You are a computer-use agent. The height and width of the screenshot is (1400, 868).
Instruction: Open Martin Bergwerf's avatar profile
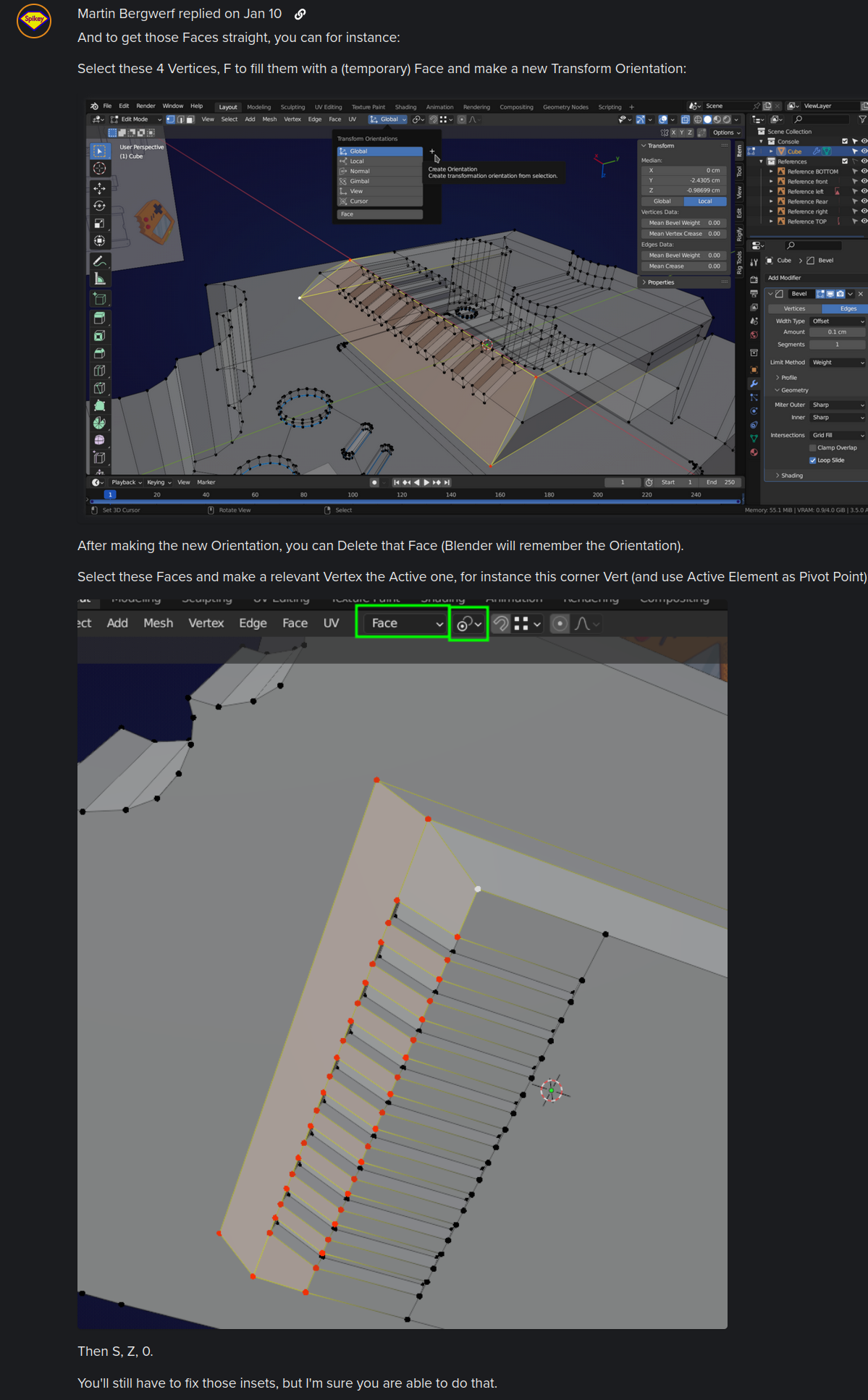pyautogui.click(x=34, y=20)
